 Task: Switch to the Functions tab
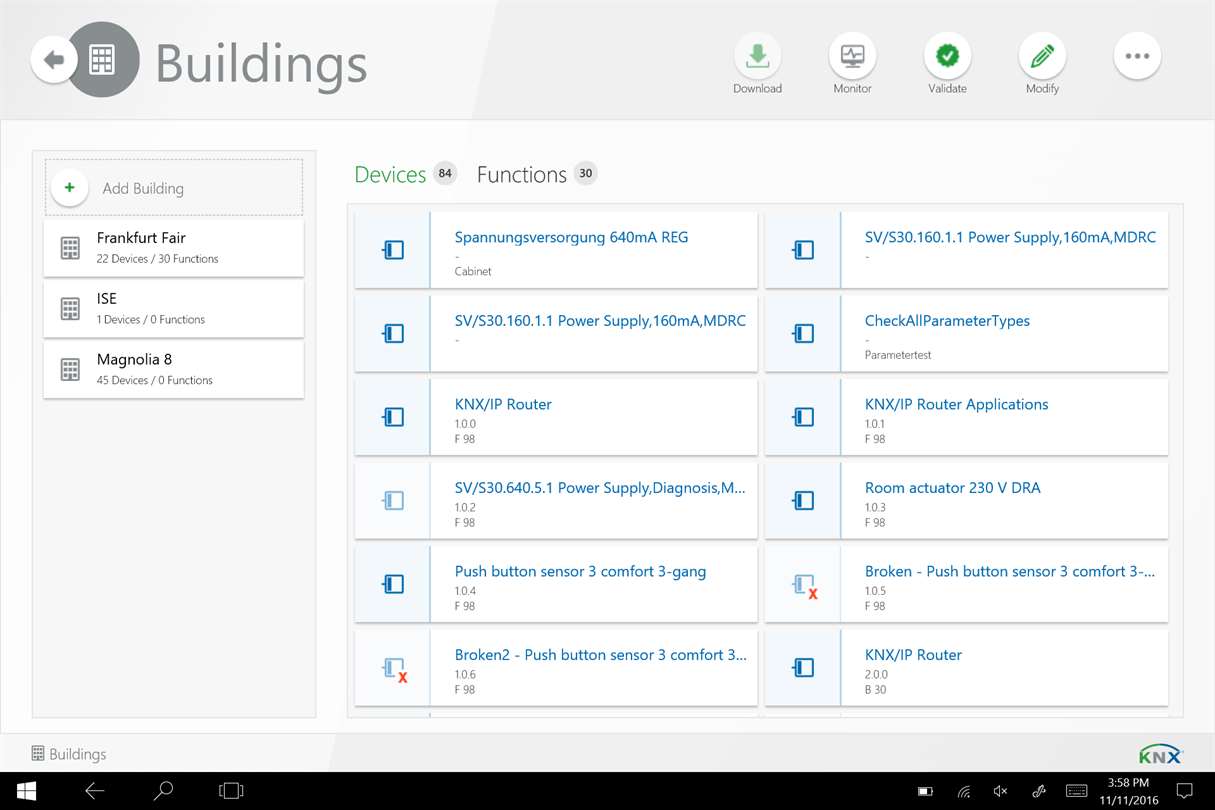(x=521, y=174)
